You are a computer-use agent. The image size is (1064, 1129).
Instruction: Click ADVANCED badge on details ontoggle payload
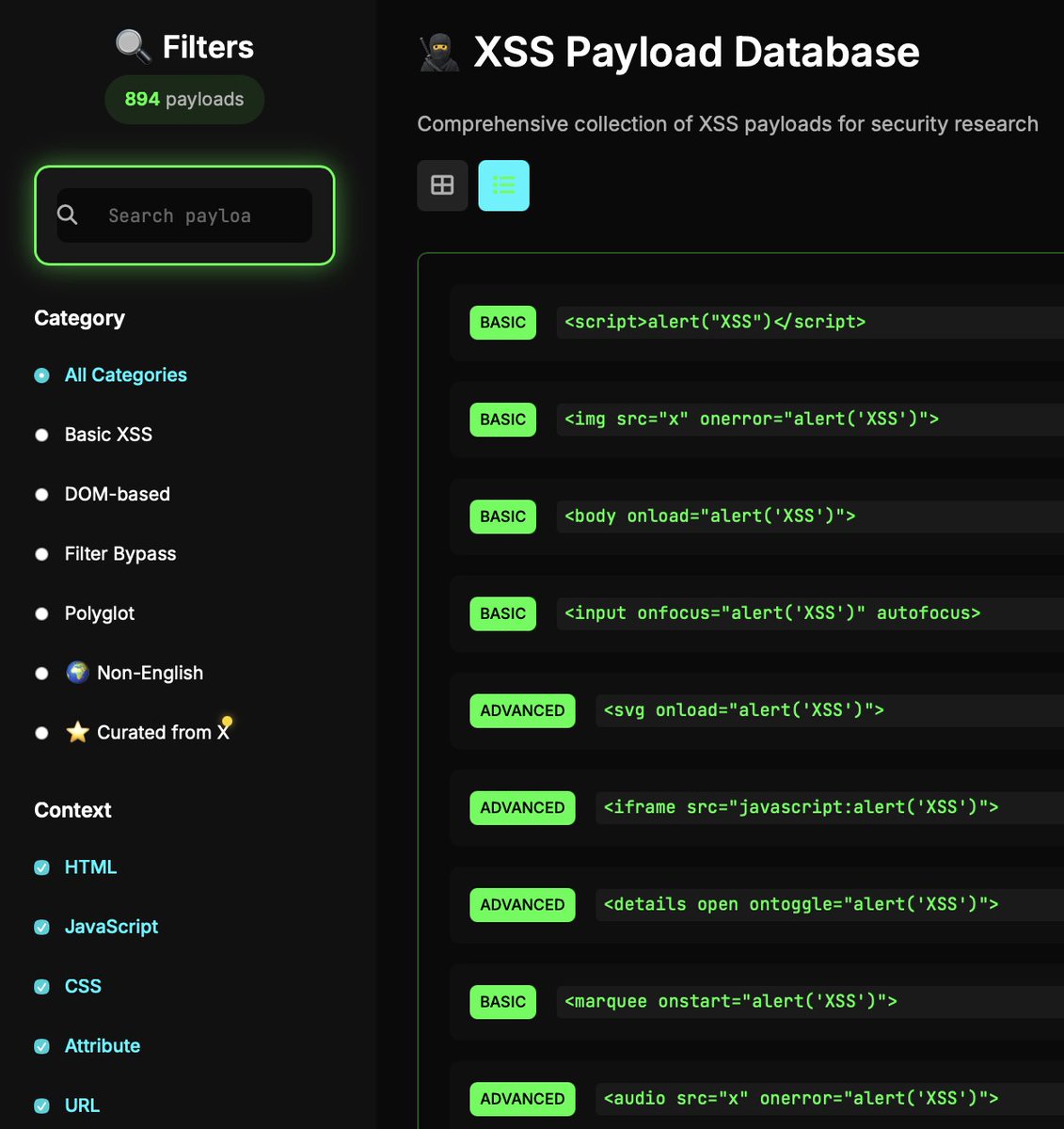click(x=522, y=904)
